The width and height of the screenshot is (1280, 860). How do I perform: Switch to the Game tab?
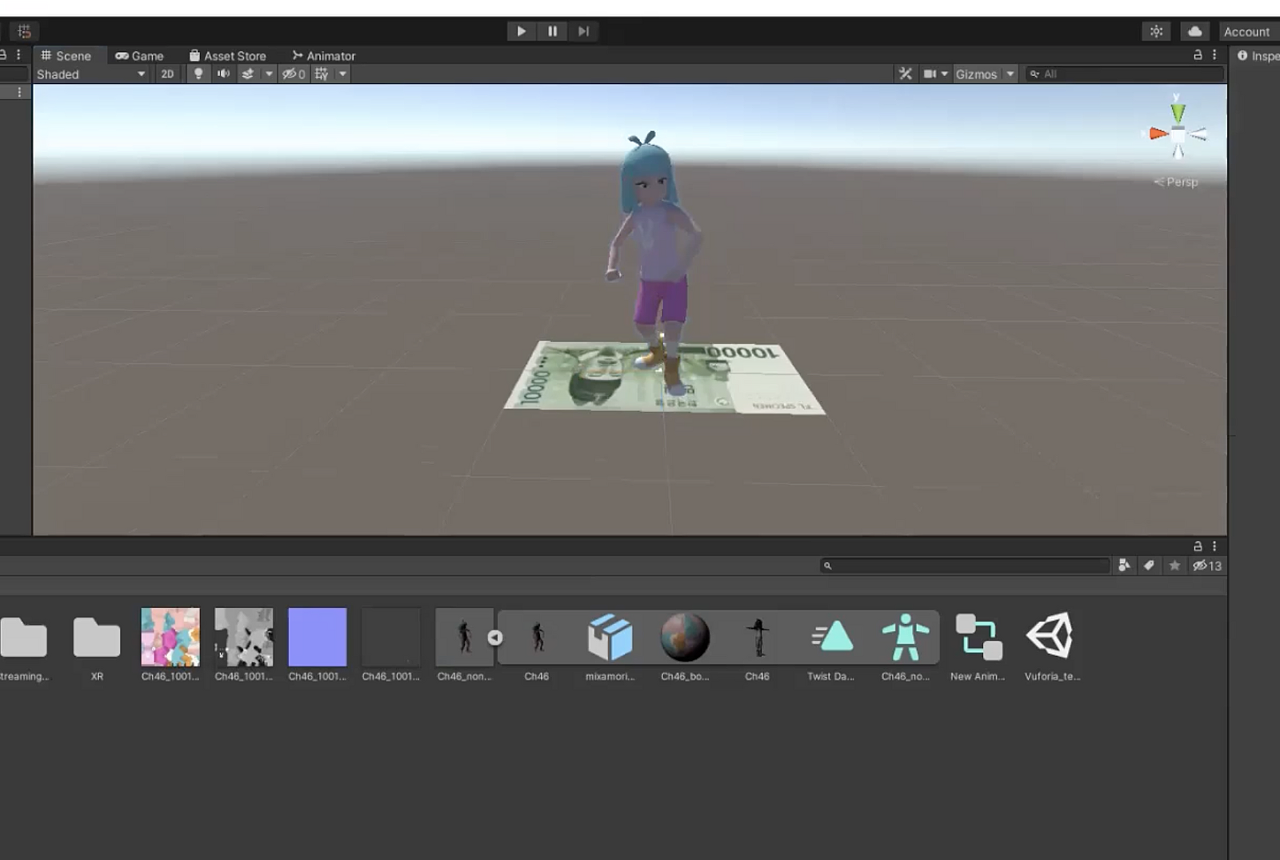(140, 56)
